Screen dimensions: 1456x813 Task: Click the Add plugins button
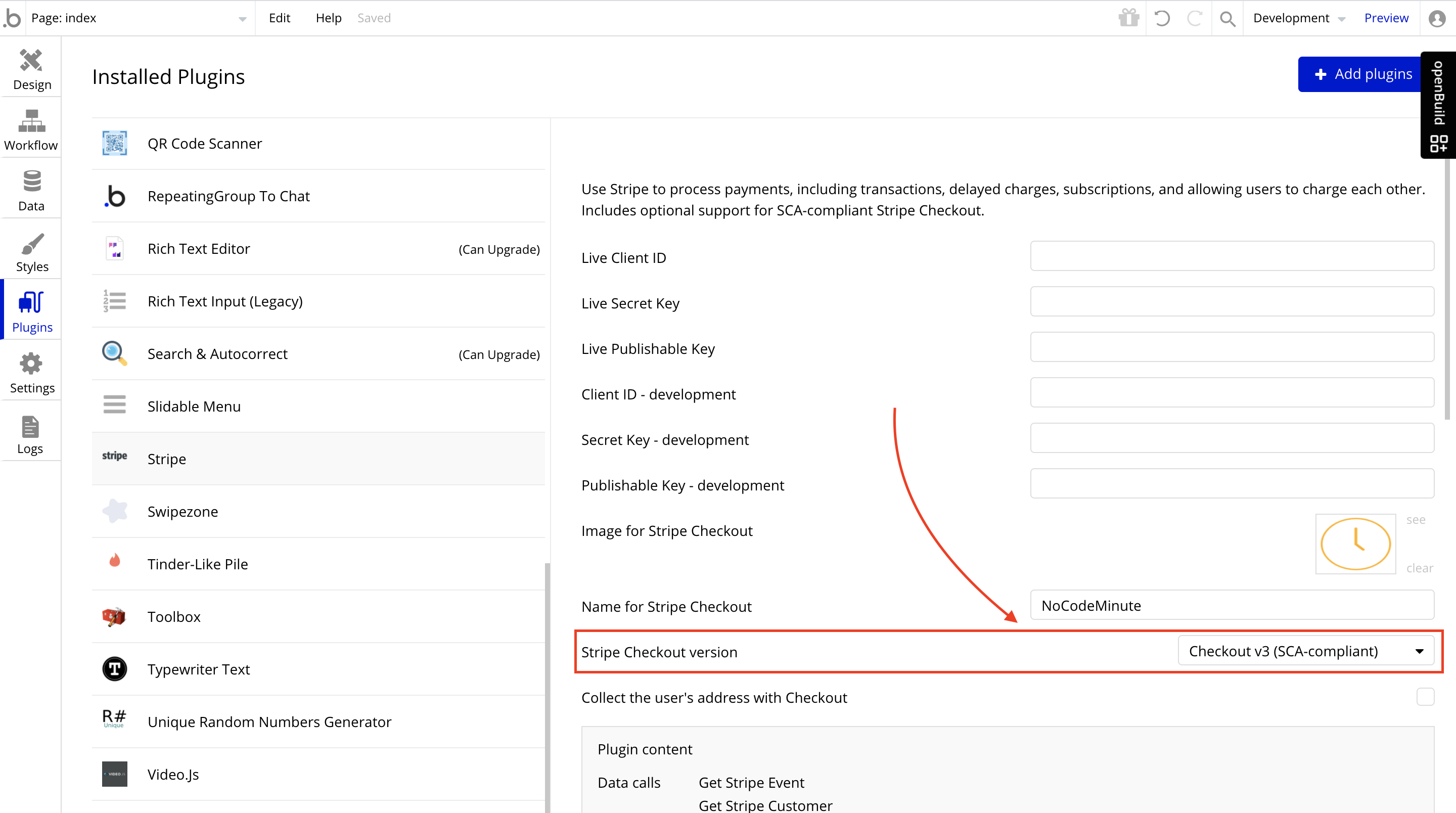point(1363,74)
